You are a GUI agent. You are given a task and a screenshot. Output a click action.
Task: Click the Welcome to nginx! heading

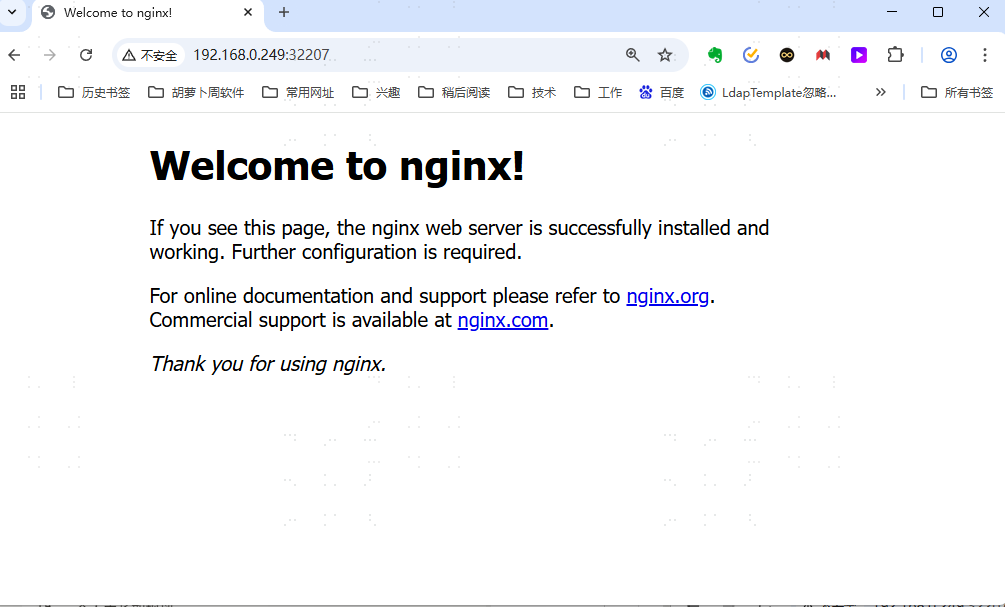337,166
